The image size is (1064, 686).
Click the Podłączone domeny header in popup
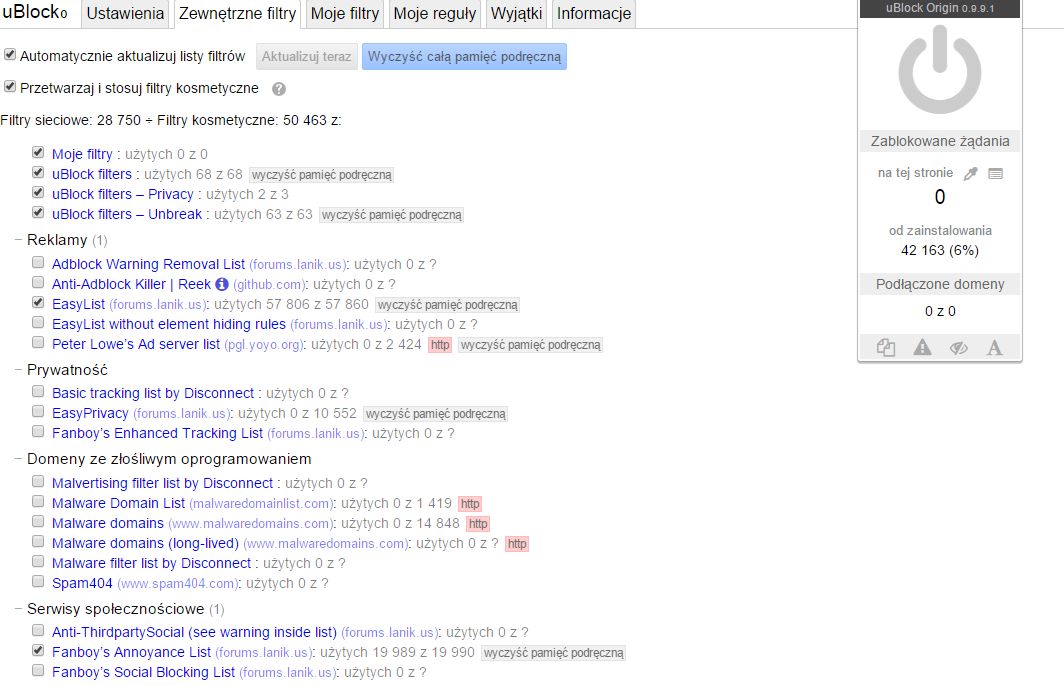point(940,284)
